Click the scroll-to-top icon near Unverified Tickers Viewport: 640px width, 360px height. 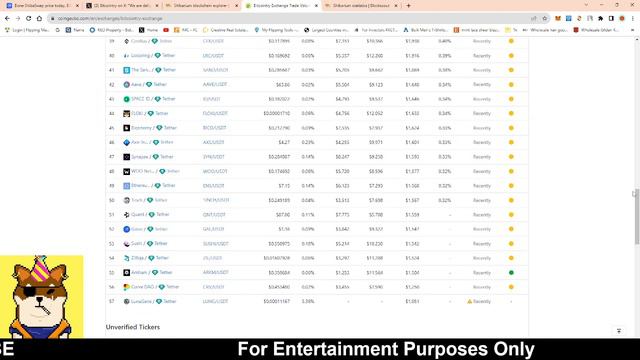[x=619, y=331]
